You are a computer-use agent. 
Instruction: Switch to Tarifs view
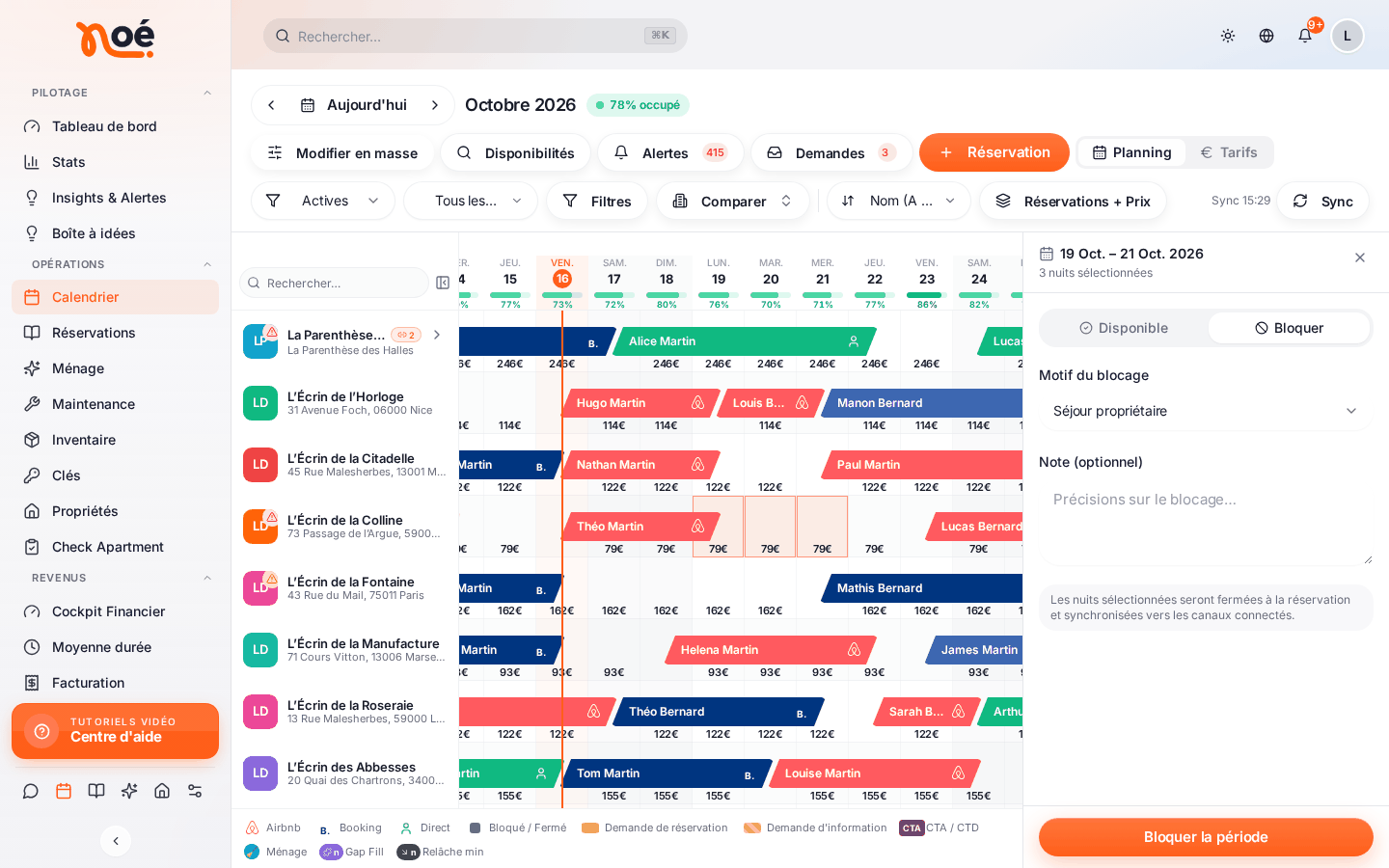point(1229,152)
